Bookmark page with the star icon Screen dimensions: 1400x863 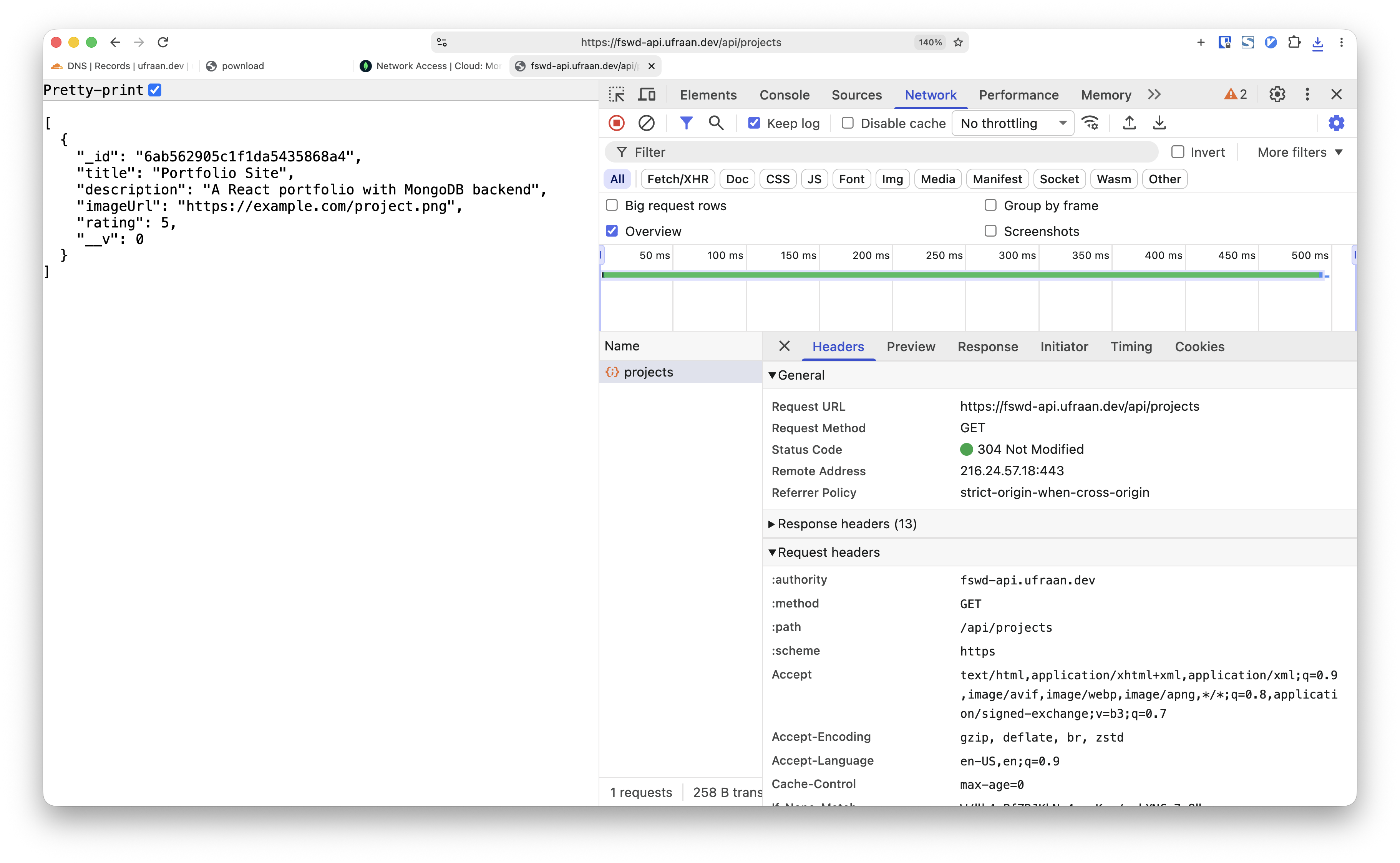958,42
